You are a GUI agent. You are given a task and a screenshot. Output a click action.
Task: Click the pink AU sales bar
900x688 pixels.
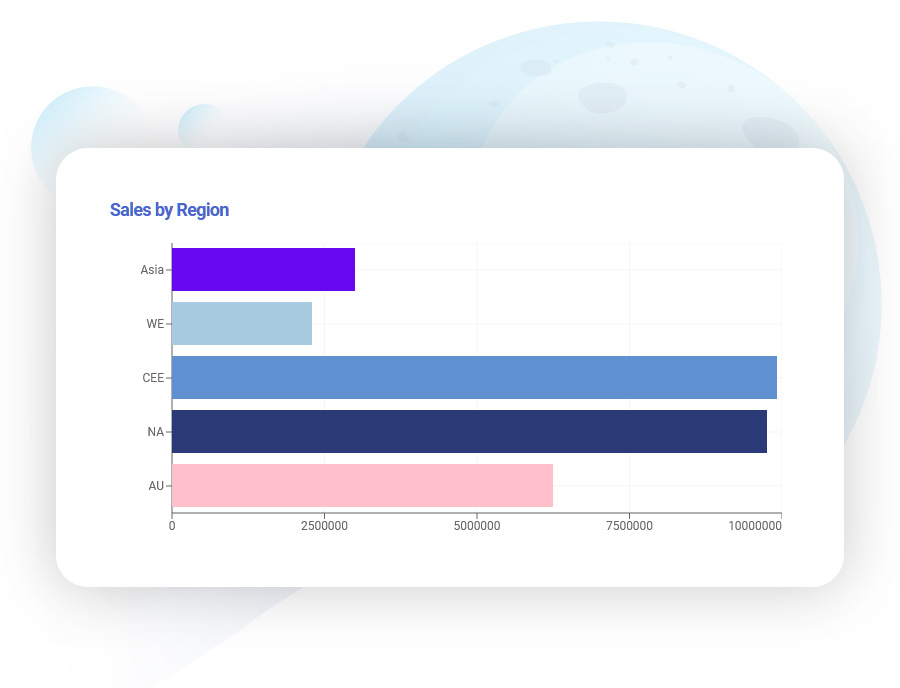363,485
